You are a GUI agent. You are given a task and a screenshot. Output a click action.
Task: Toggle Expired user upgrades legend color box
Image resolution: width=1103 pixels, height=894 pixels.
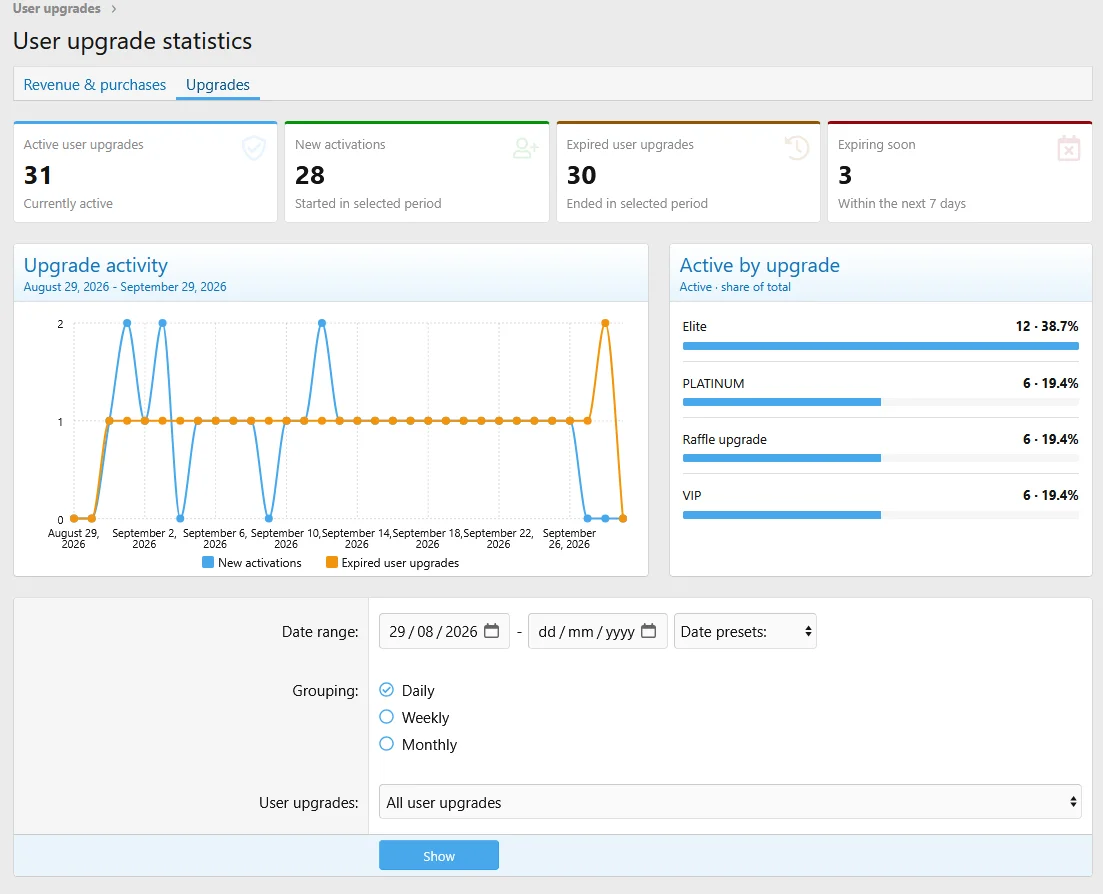[331, 562]
